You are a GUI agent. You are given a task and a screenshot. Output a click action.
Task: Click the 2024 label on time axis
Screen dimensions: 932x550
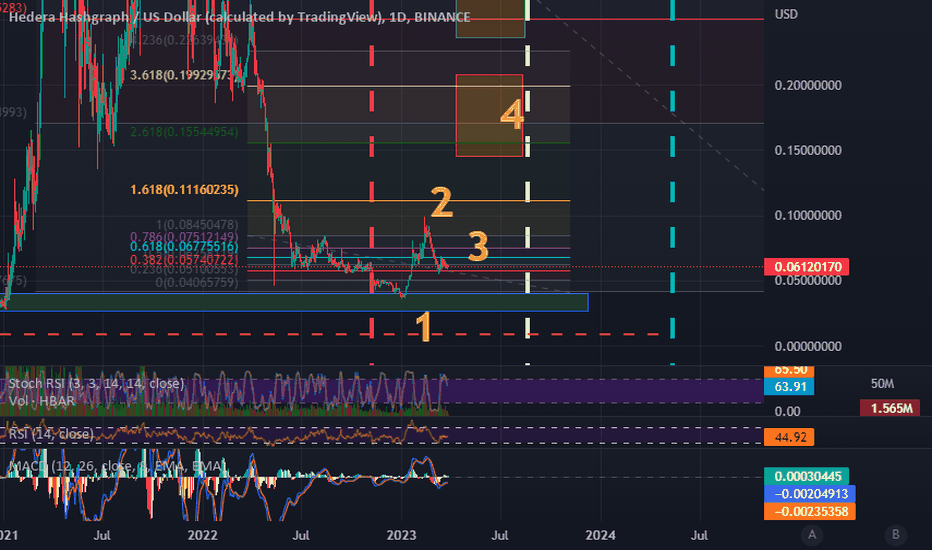(x=600, y=535)
